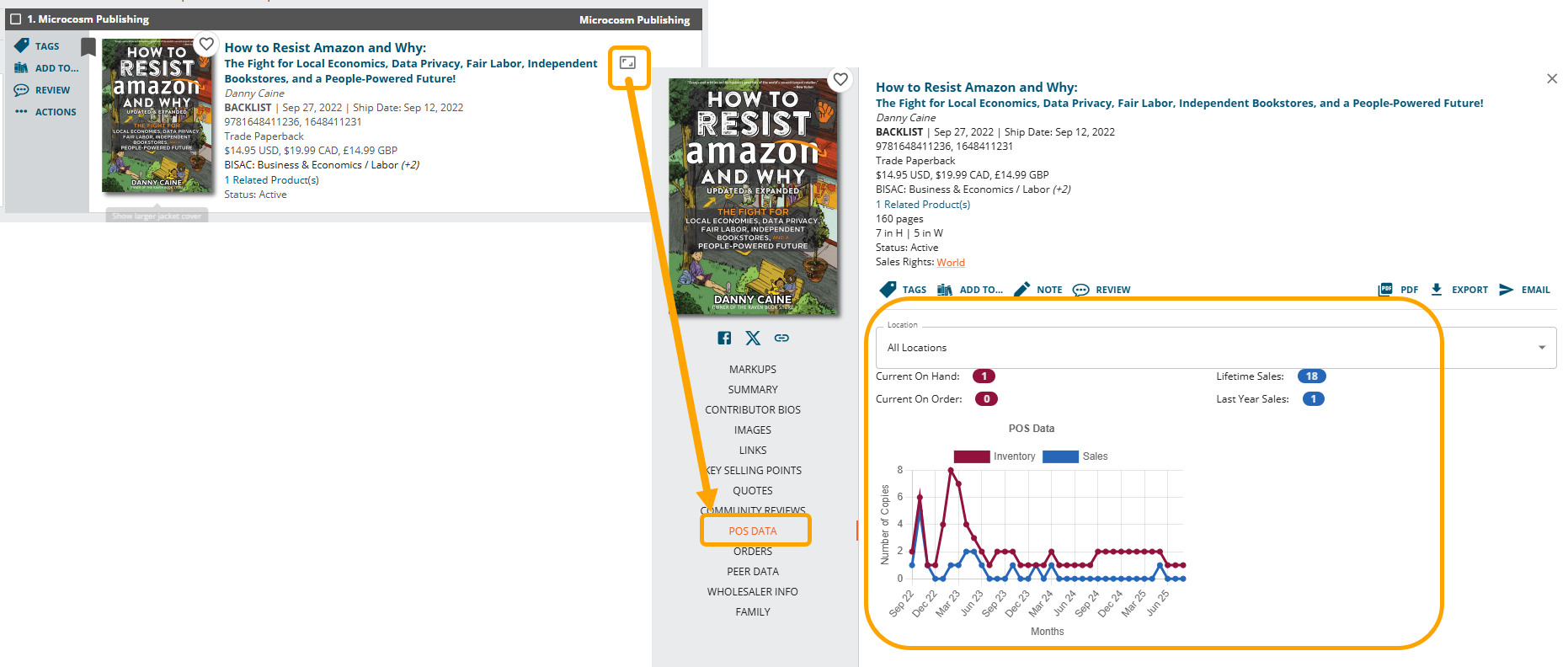Screen dimensions: 1568x667
Task: Click the Lifetime Sales badge 18
Action: (x=1312, y=376)
